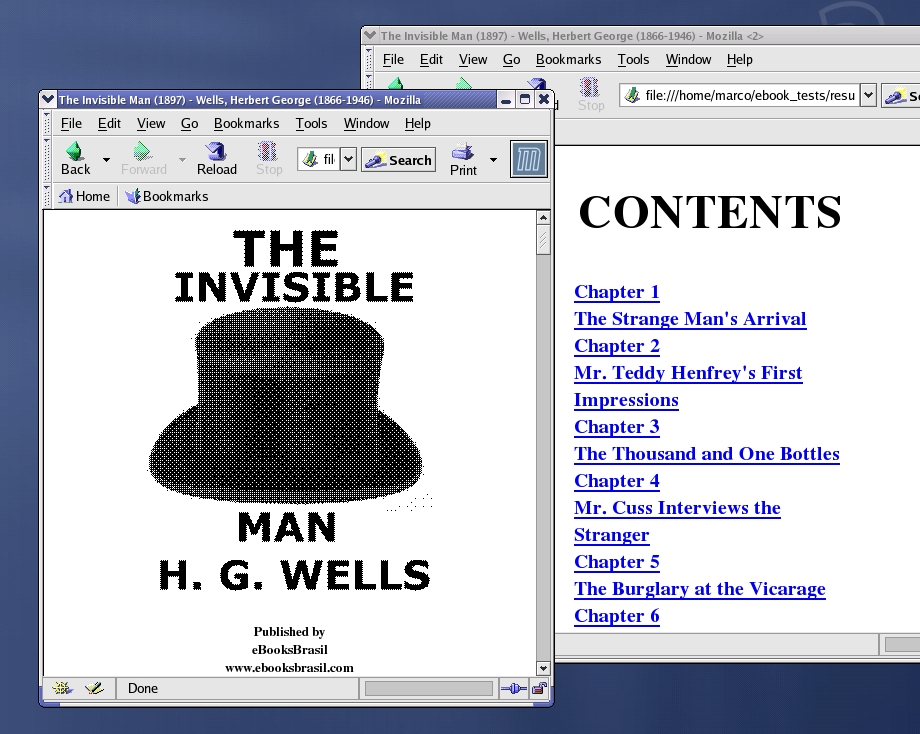Open the Print options dropdown arrow
The width and height of the screenshot is (920, 734).
pyautogui.click(x=492, y=159)
